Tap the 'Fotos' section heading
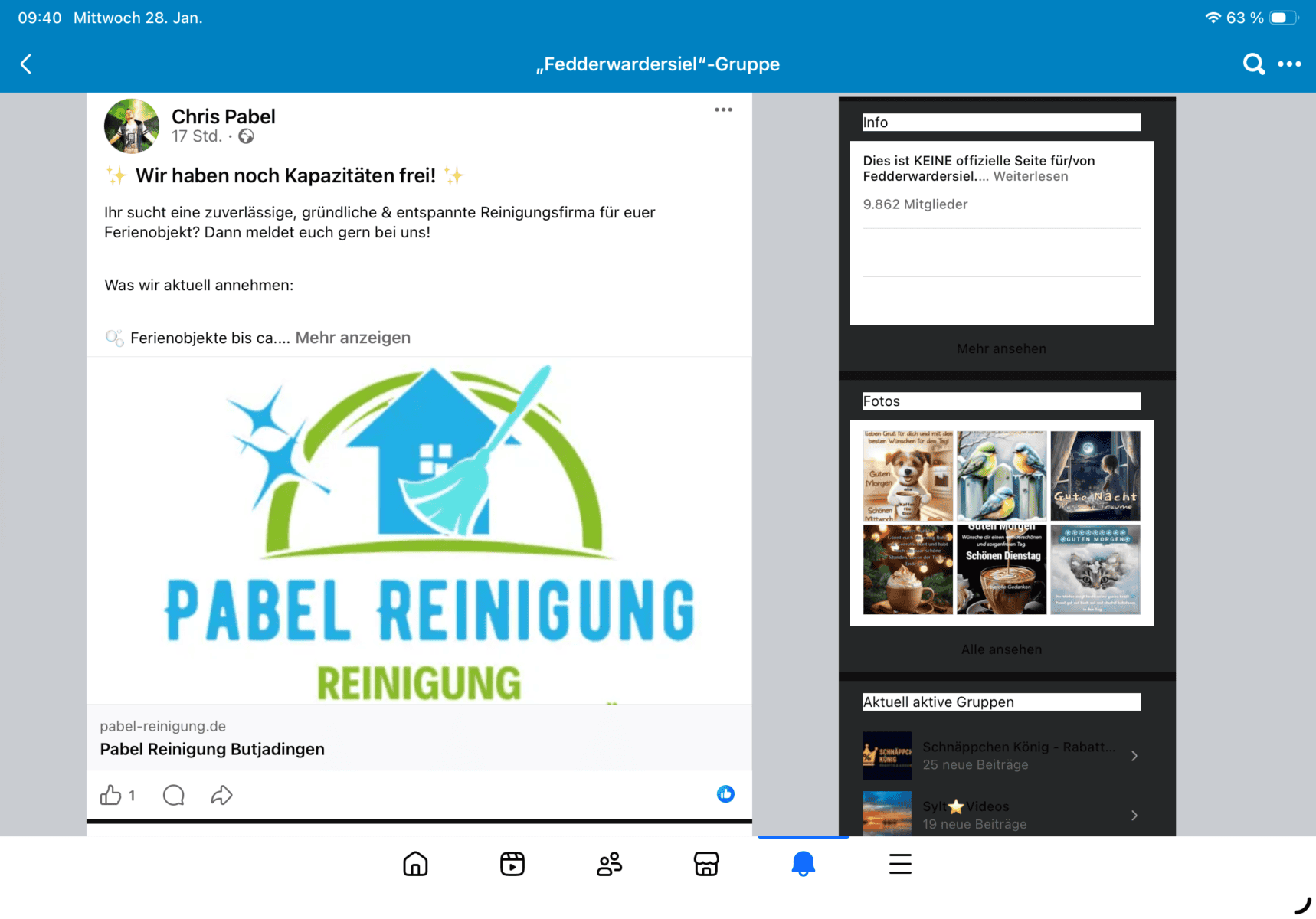 882,401
